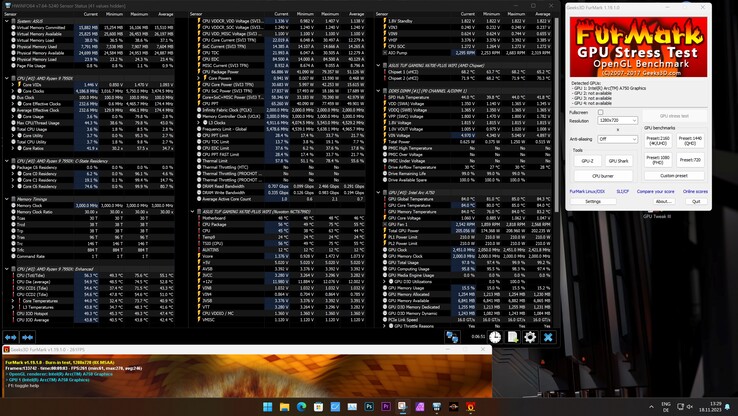Click the HWiNFO settings gear icon
This screenshot has width=738, height=416.
coord(530,337)
